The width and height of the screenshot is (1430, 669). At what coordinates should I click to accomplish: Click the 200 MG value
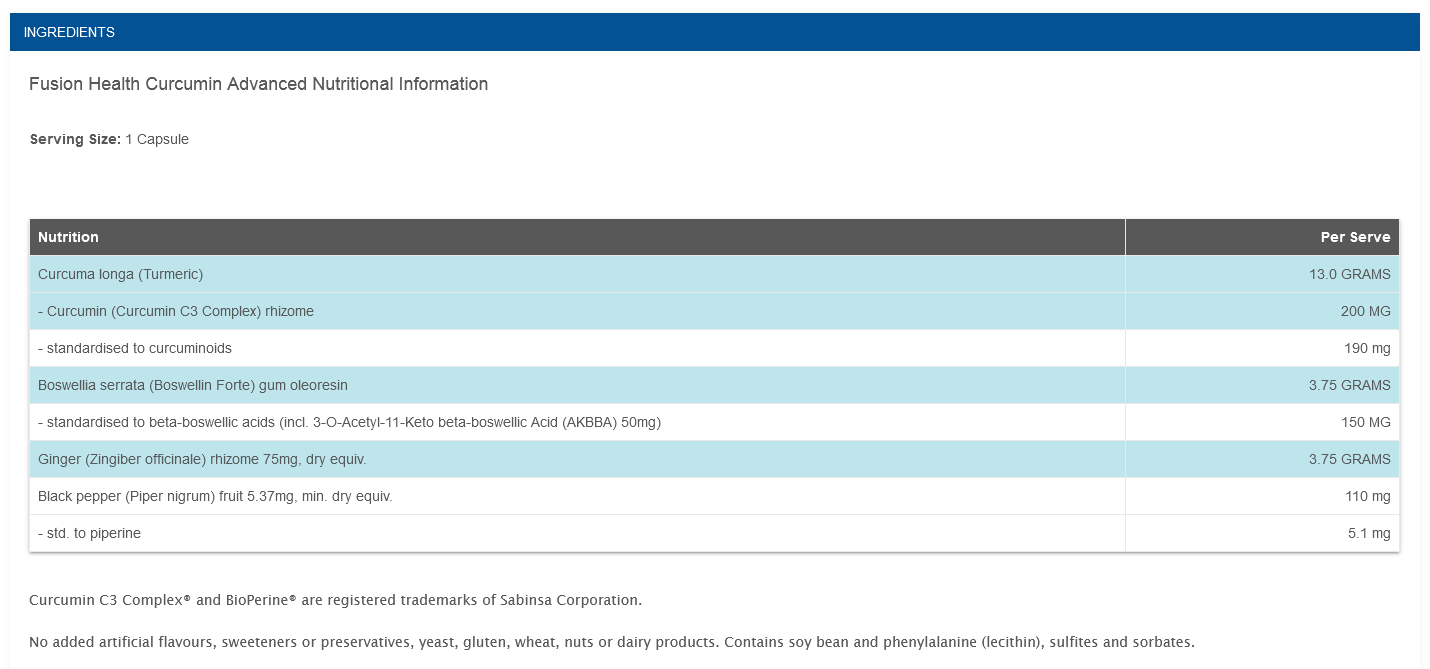pyautogui.click(x=1365, y=311)
